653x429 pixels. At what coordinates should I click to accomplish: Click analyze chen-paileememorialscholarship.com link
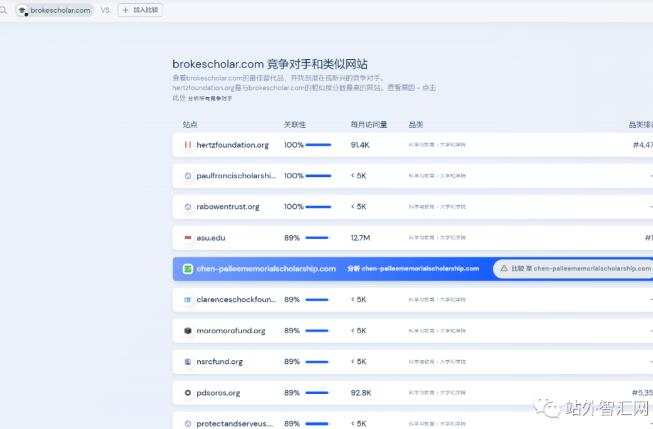[413, 269]
